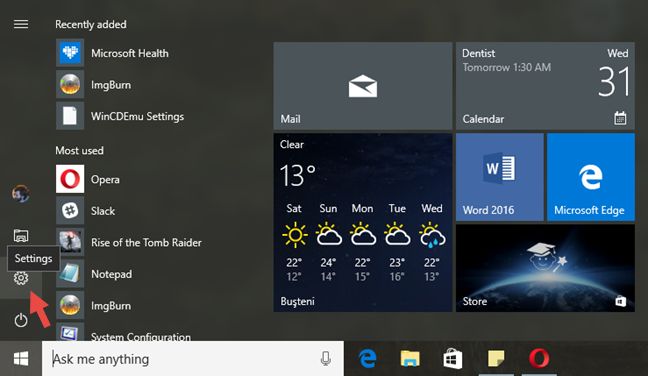The height and width of the screenshot is (376, 648).
Task: Launch the first ImgBurn under Recently added
Action: 94,85
